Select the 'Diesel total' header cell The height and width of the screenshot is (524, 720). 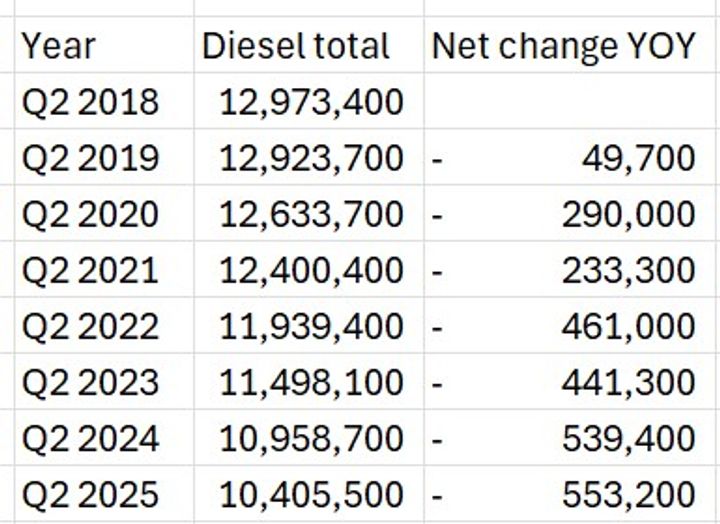pos(296,46)
